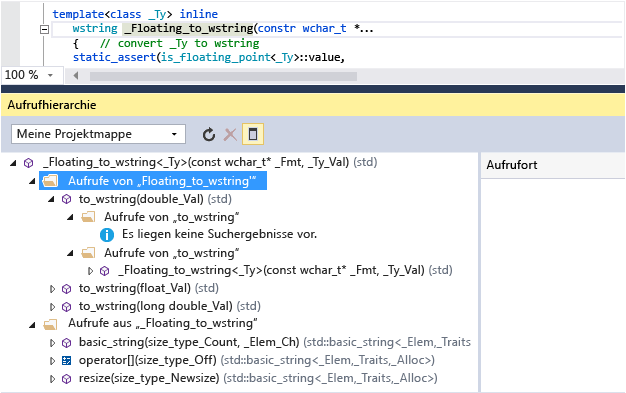Select the basic_string(size_type_Count, _Elem_Ch) row

[x=275, y=342]
